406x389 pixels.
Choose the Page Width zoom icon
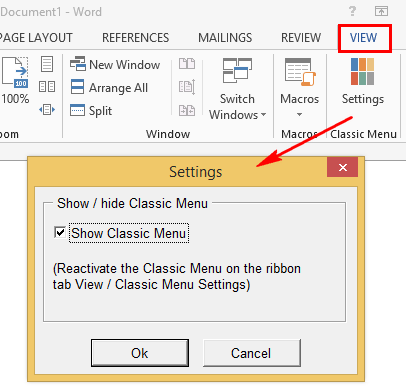[47, 109]
